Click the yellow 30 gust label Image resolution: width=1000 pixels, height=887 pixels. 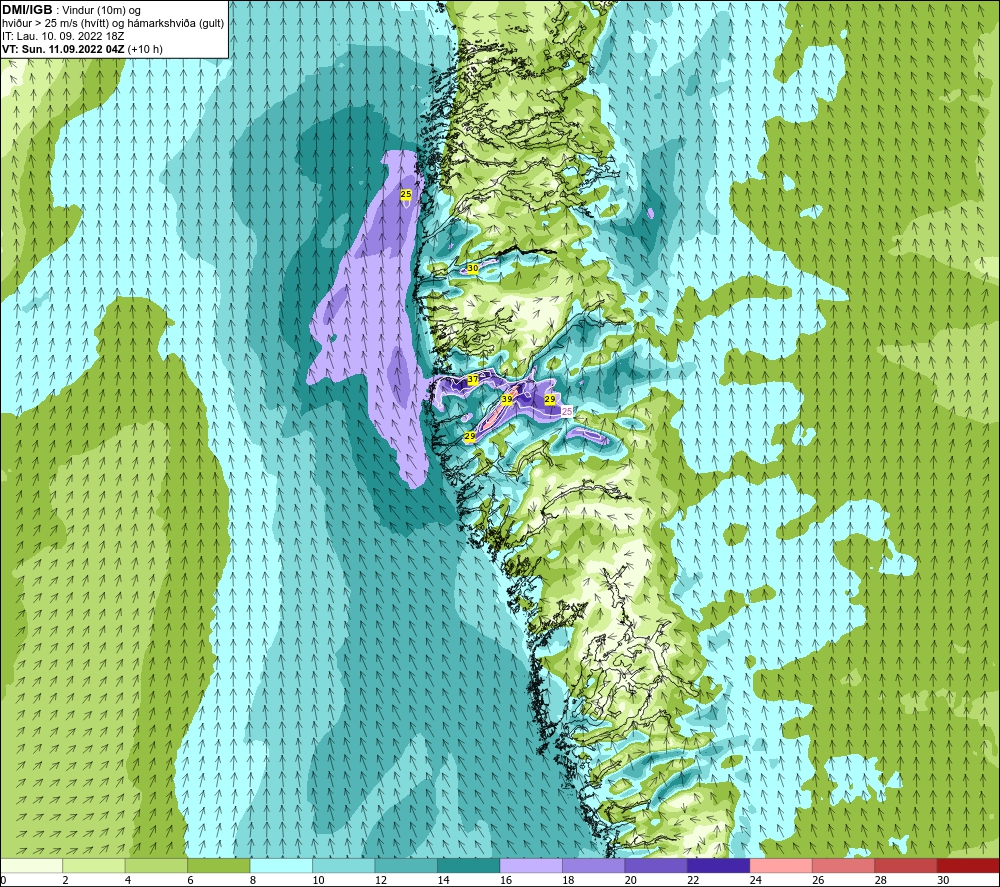coord(473,268)
